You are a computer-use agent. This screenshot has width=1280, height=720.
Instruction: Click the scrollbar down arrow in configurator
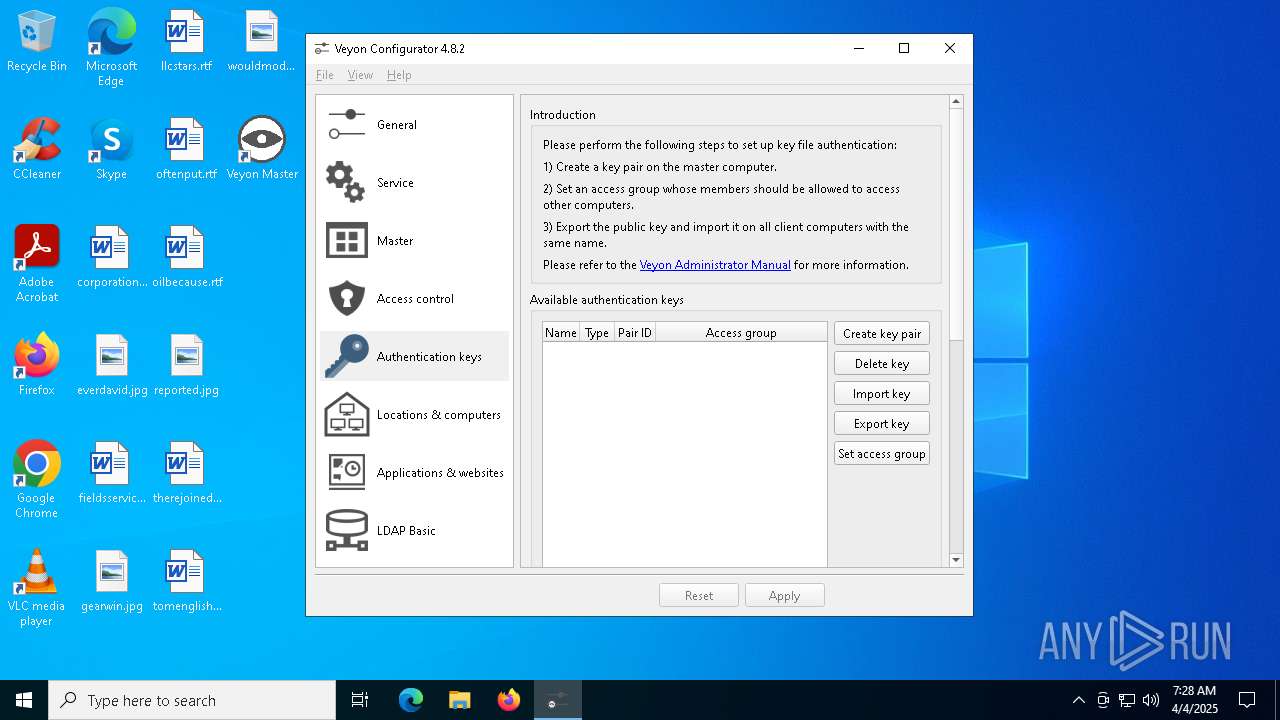coord(956,560)
